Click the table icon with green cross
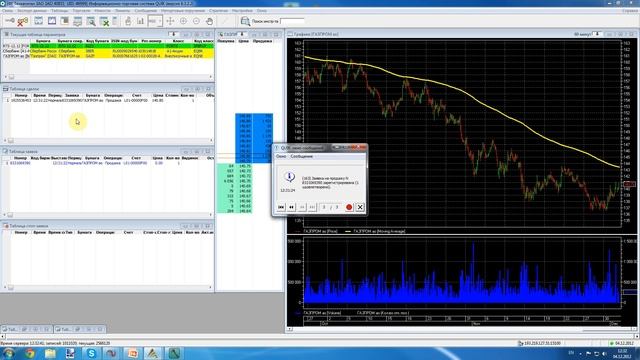The height and width of the screenshot is (360, 640). (104, 21)
